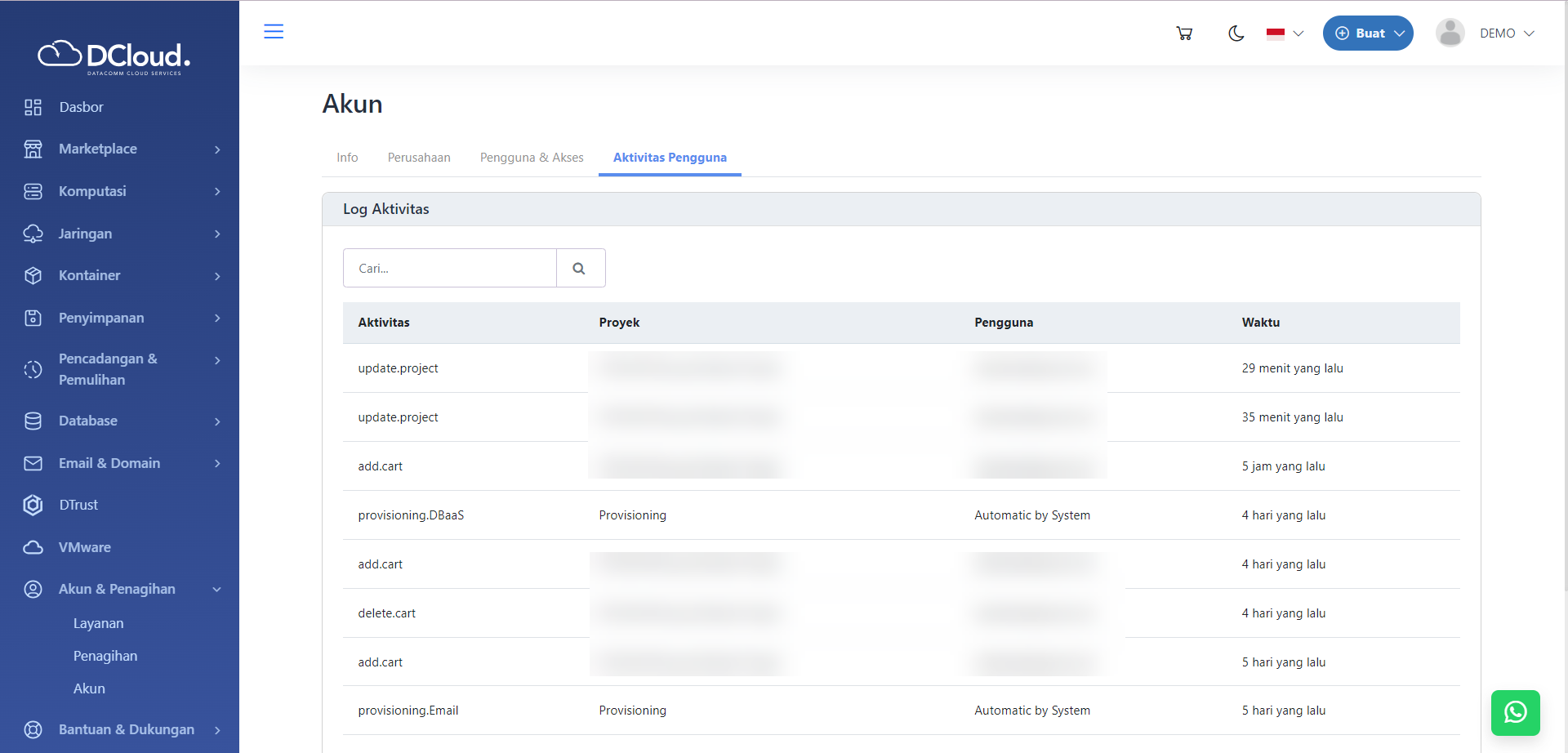1568x753 pixels.
Task: Open Layanan submenu link
Action: [99, 623]
